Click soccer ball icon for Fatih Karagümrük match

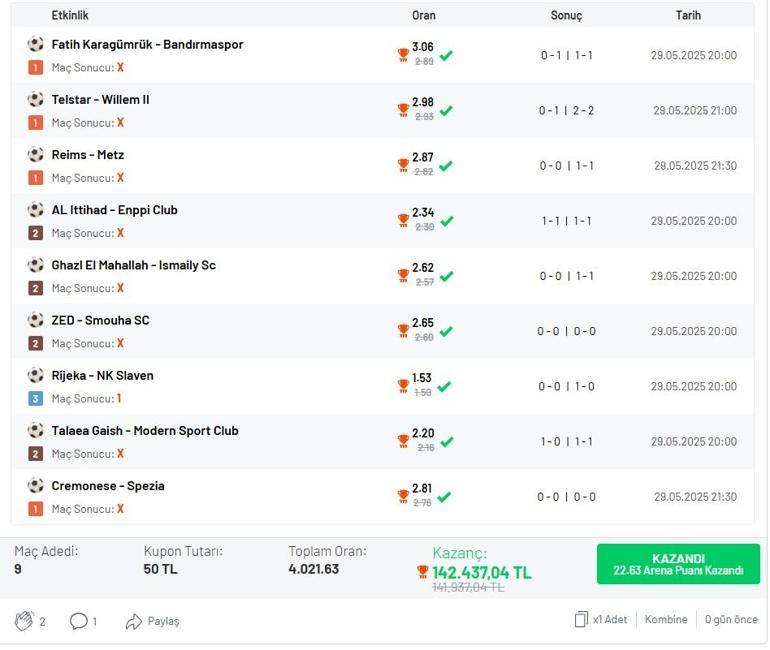click(36, 44)
